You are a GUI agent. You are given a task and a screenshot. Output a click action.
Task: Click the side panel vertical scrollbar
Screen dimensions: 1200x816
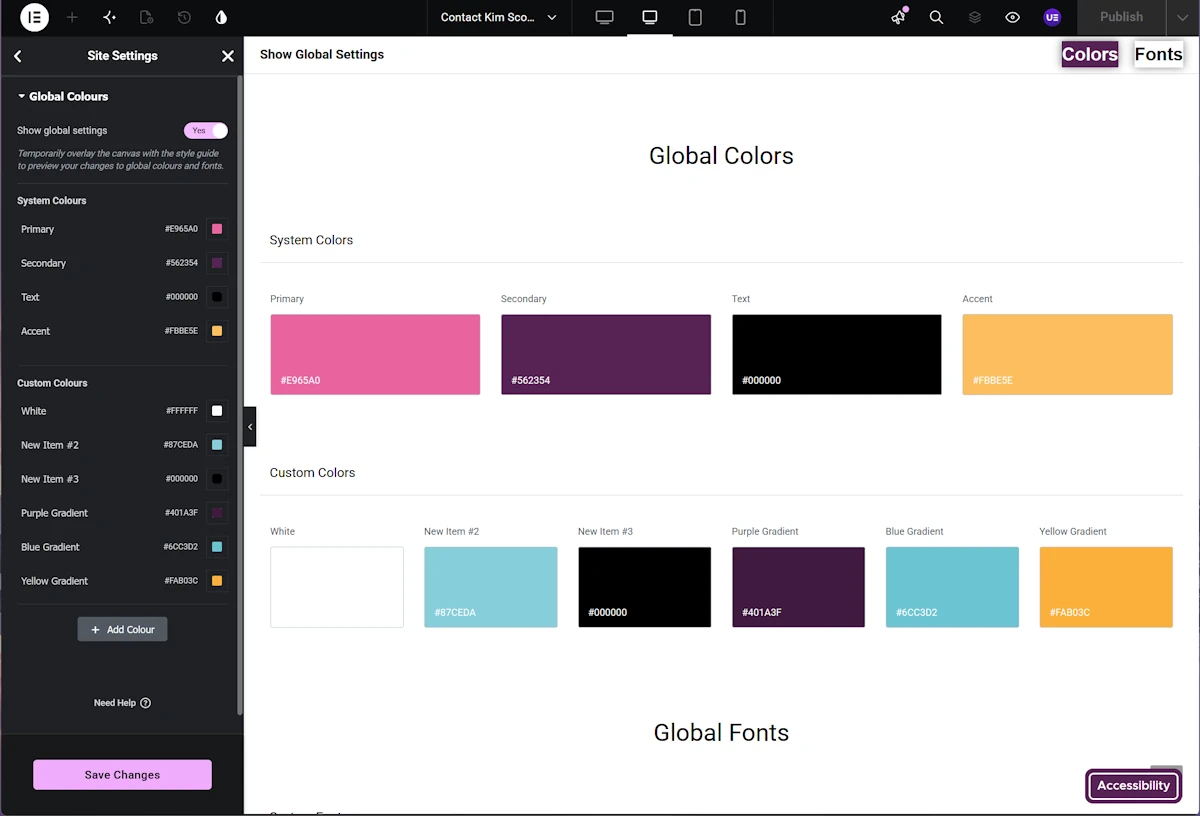click(x=240, y=395)
